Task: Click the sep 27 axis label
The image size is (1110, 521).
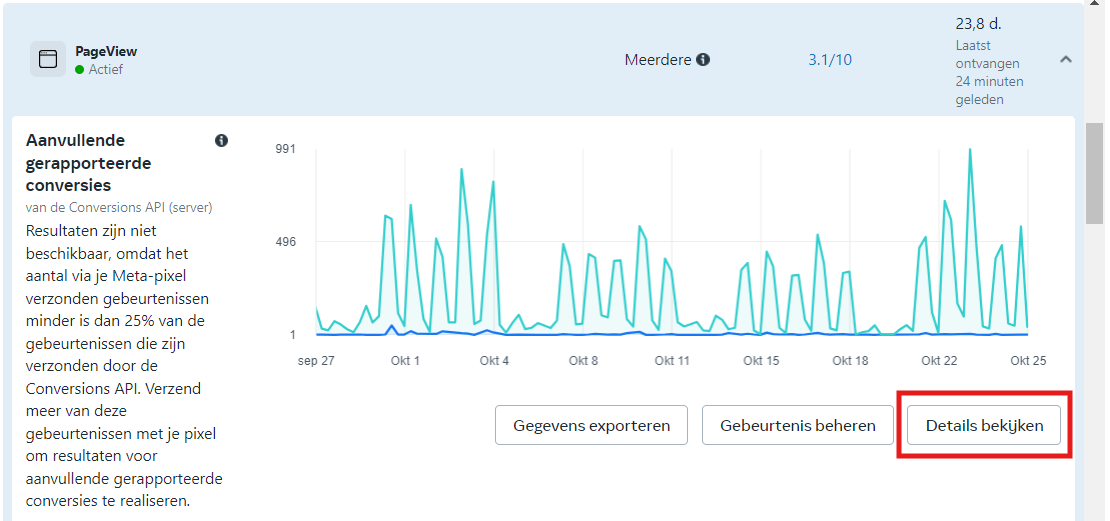Action: click(316, 360)
